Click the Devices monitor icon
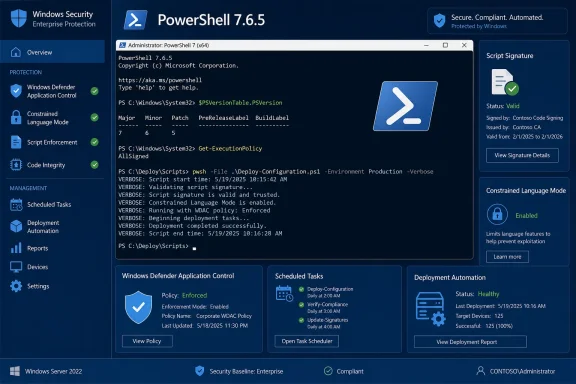 point(16,267)
